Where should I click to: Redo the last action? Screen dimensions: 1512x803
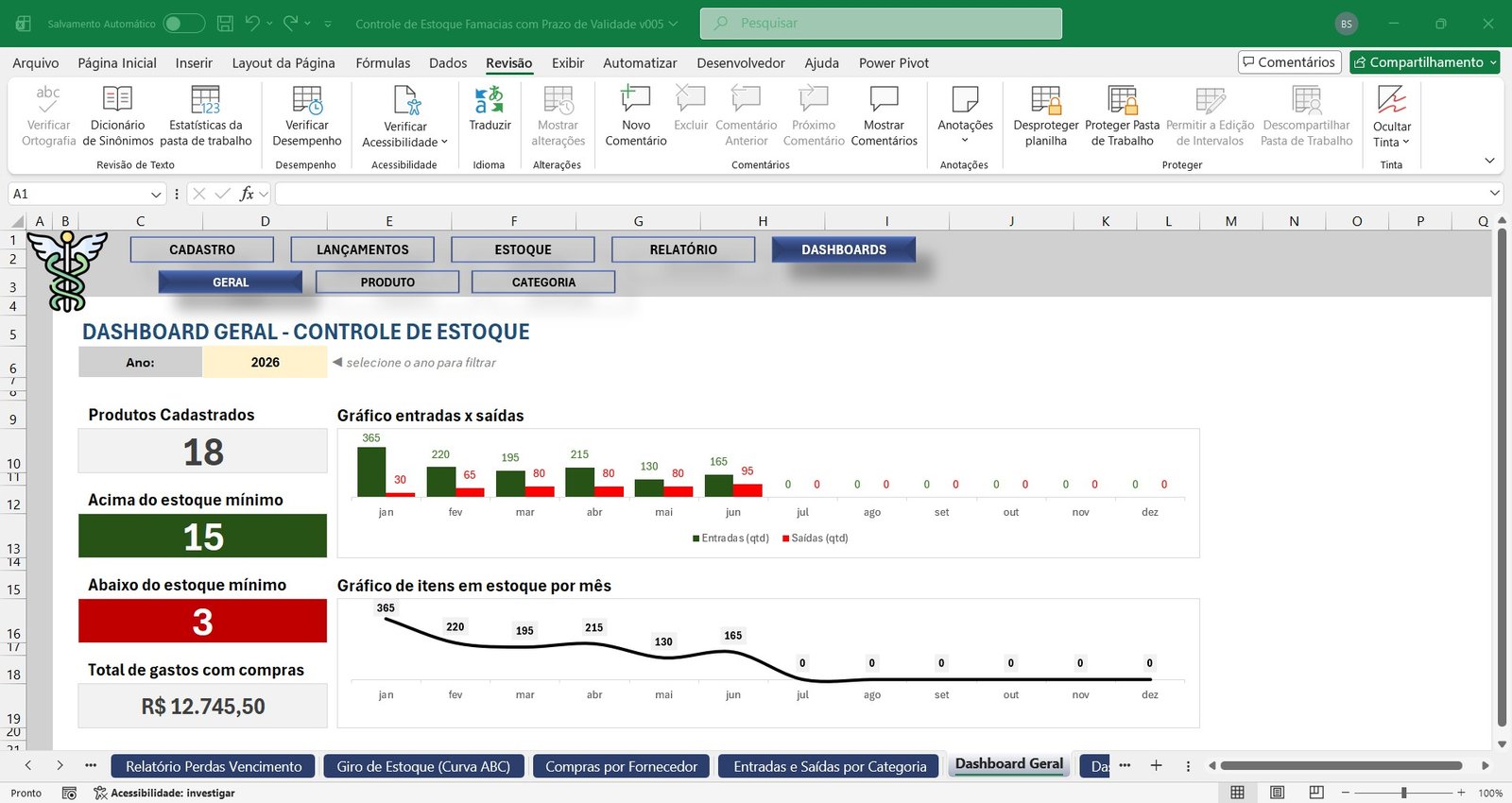[290, 23]
